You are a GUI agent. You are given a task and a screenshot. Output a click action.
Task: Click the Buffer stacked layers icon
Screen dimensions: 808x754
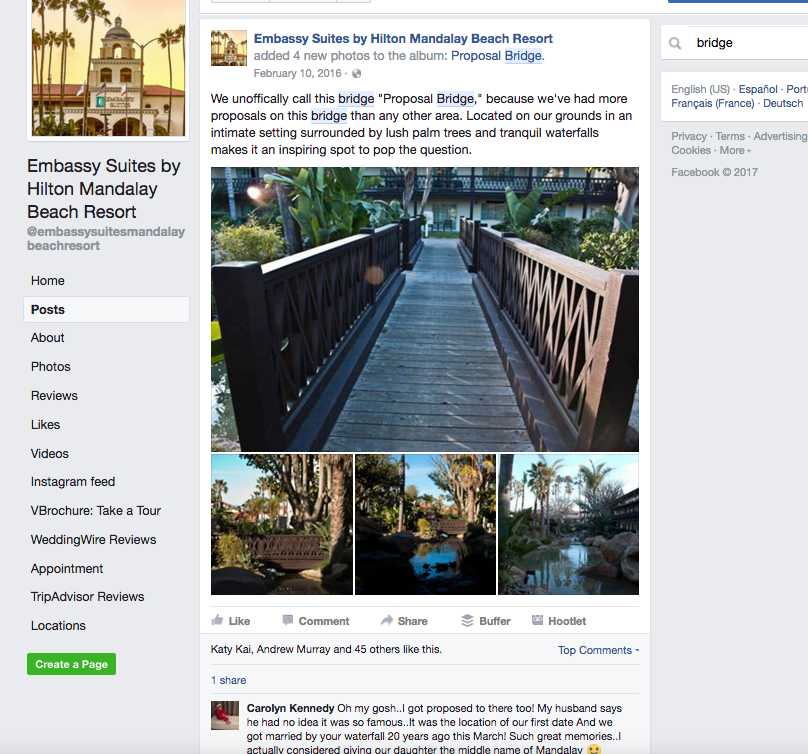(467, 621)
